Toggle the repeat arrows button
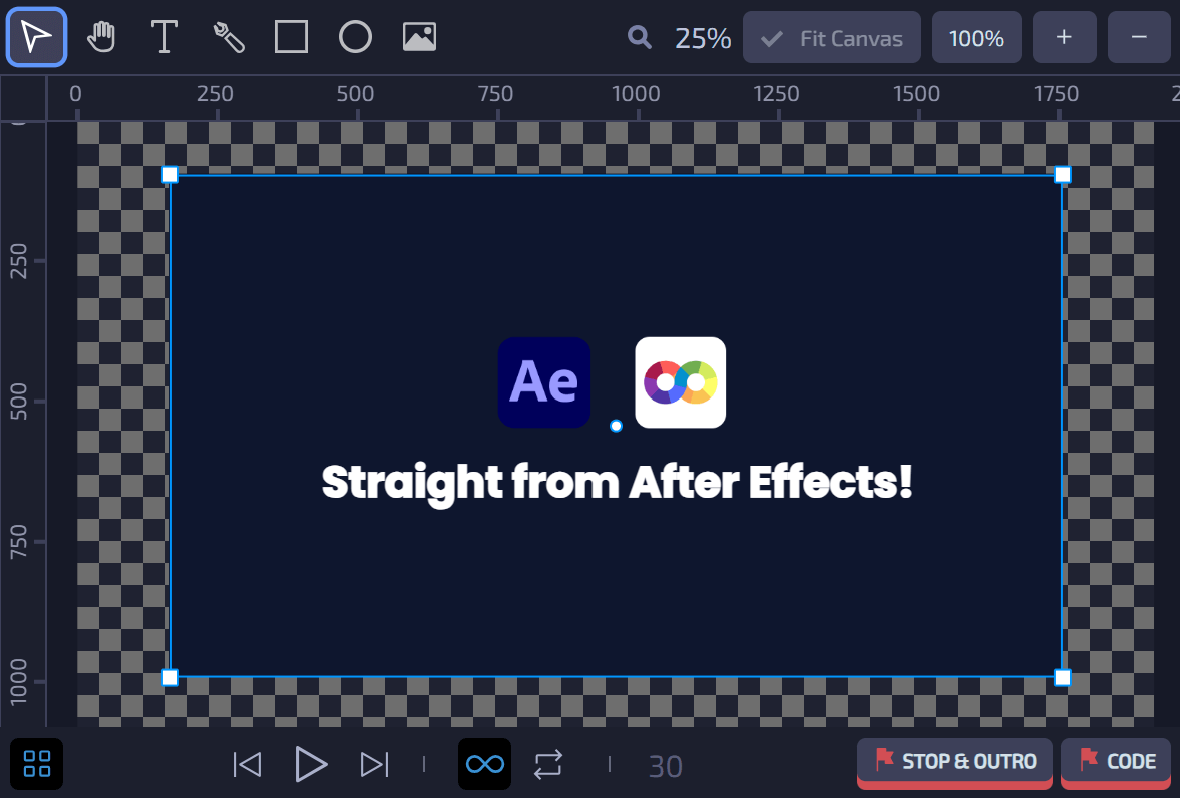This screenshot has height=798, width=1180. [x=548, y=765]
